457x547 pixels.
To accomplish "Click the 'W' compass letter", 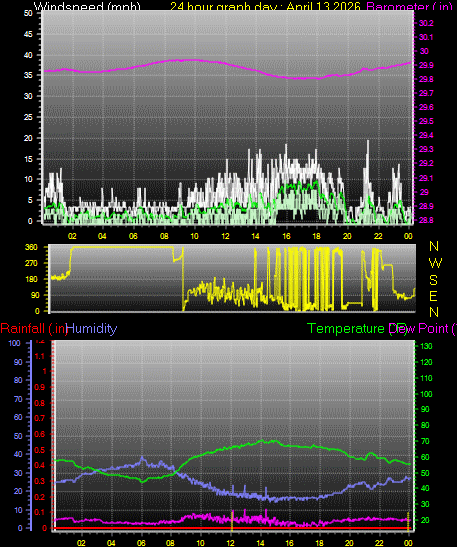I will pyautogui.click(x=435, y=263).
